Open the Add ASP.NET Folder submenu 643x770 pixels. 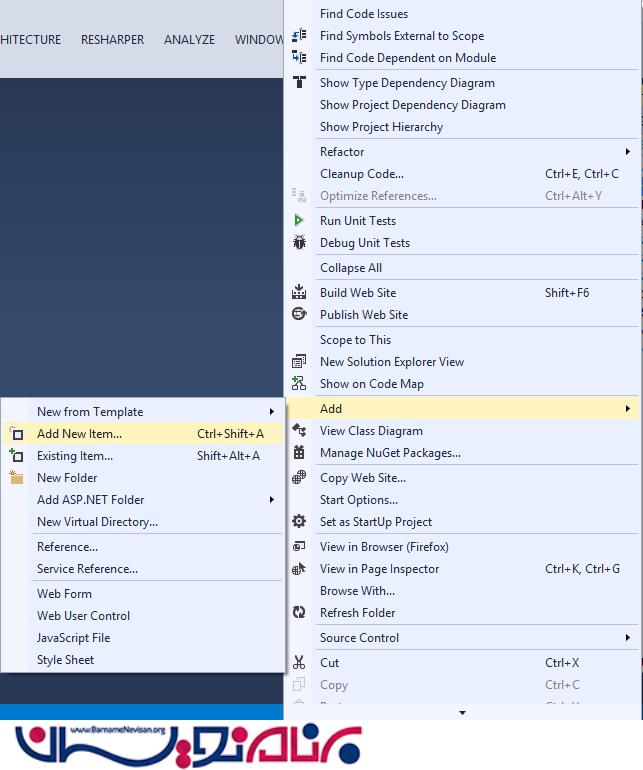[271, 500]
